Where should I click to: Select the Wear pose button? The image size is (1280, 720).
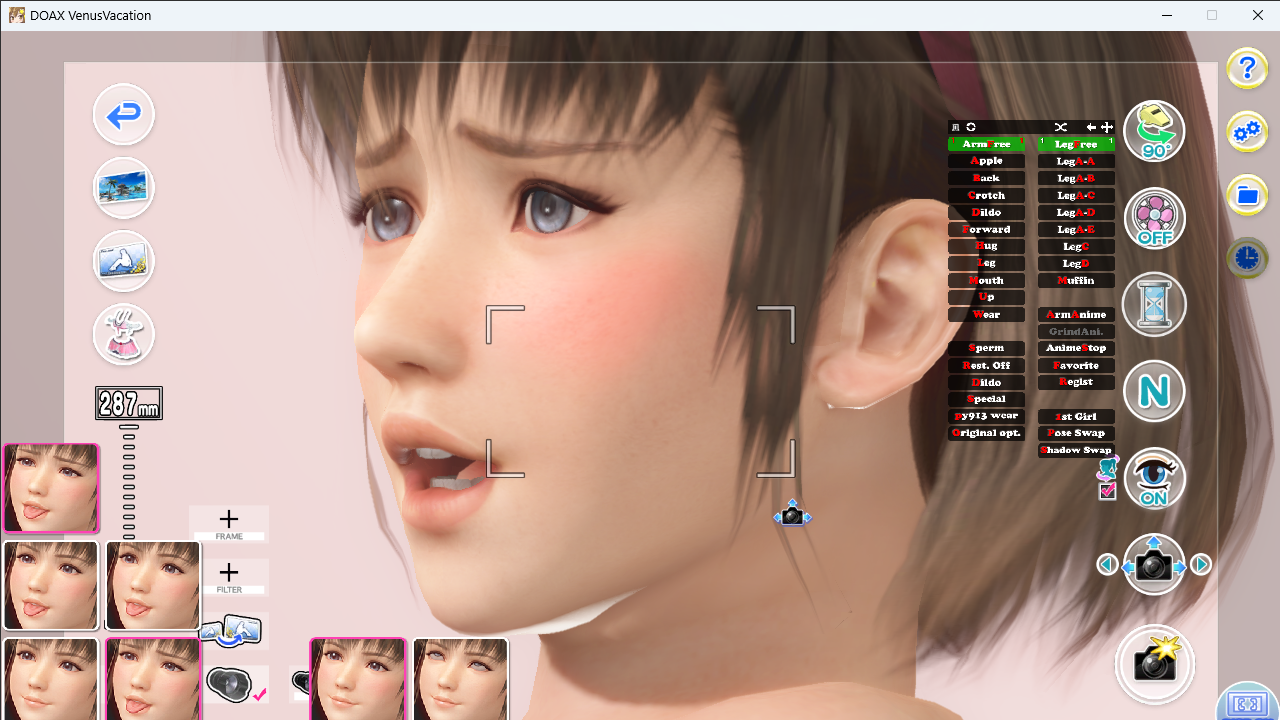(986, 314)
